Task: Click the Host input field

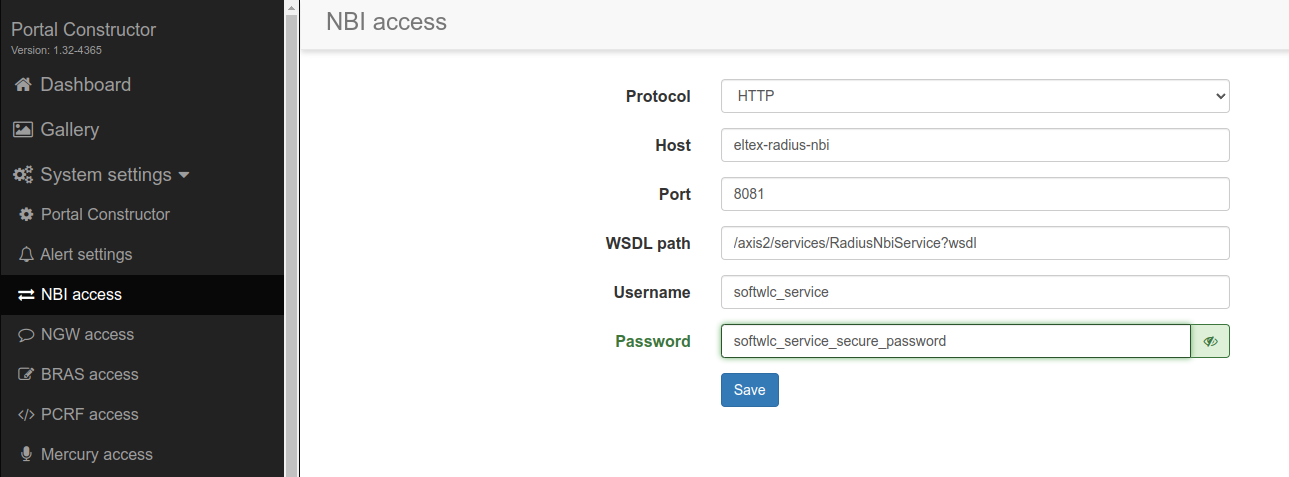Action: coord(974,145)
